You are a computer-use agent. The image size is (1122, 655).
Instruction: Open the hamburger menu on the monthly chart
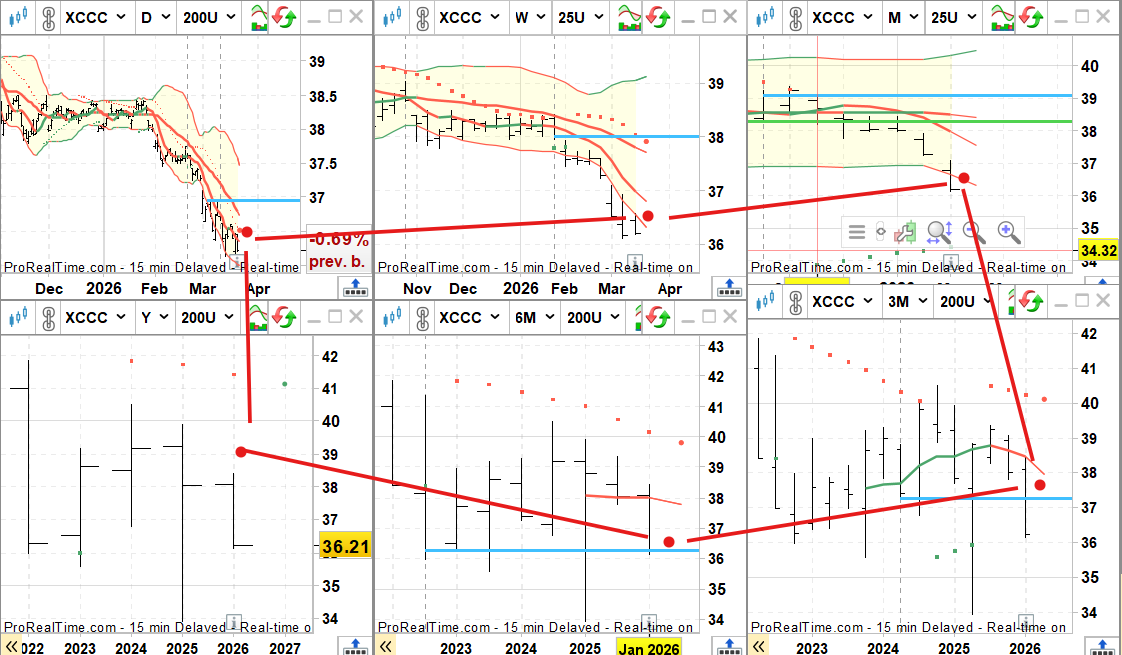click(857, 232)
